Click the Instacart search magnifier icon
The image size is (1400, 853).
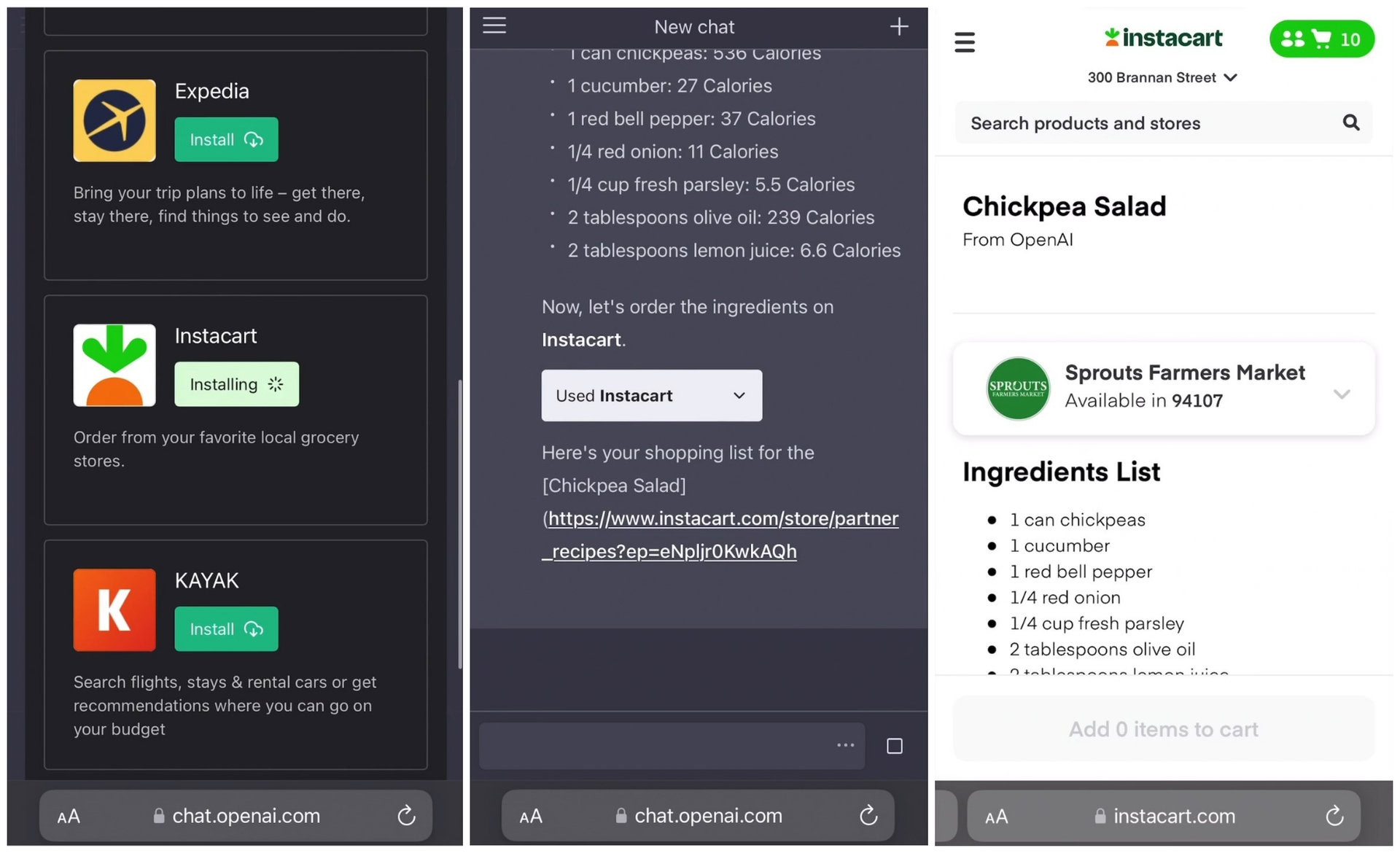[x=1351, y=122]
